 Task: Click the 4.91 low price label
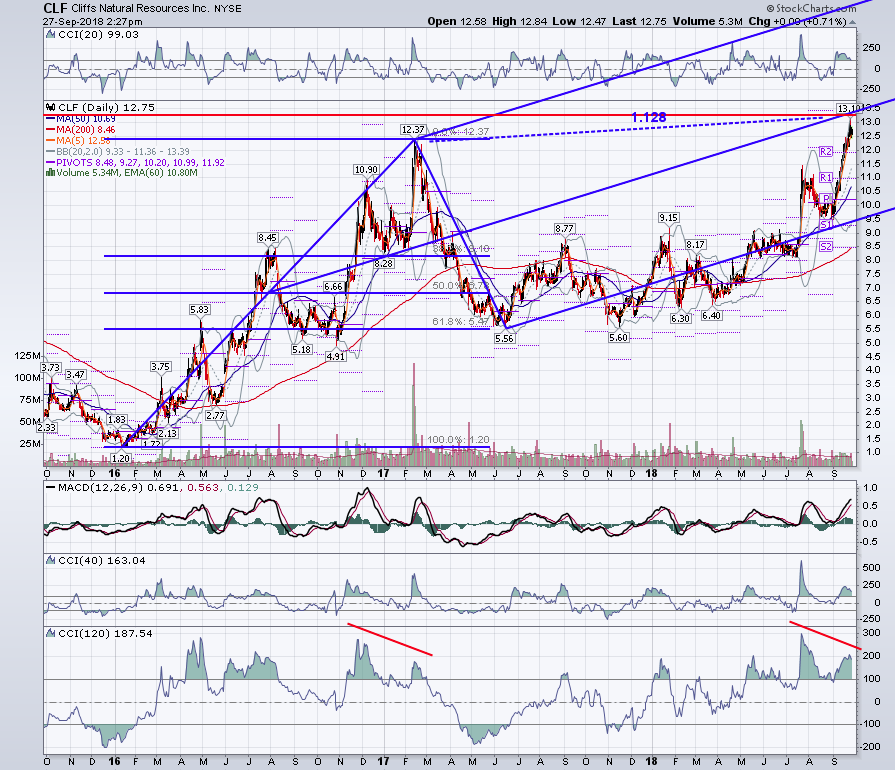(336, 356)
